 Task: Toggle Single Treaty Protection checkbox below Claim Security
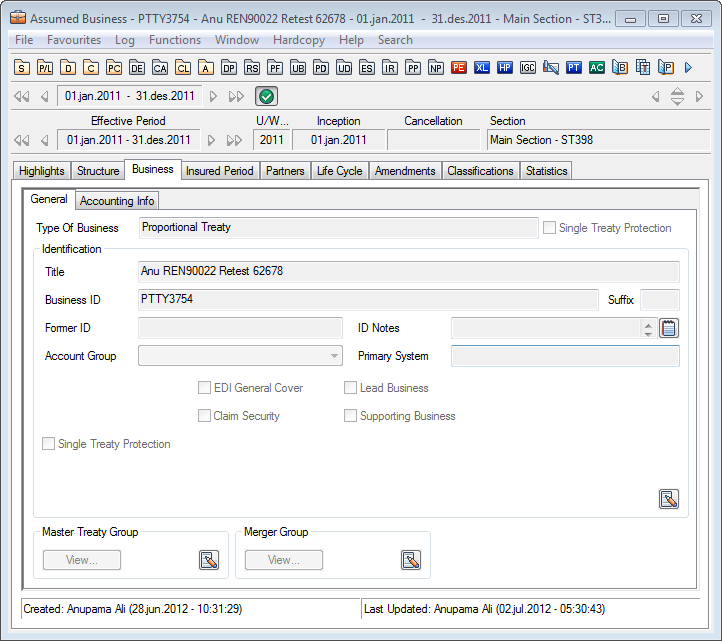[x=48, y=443]
